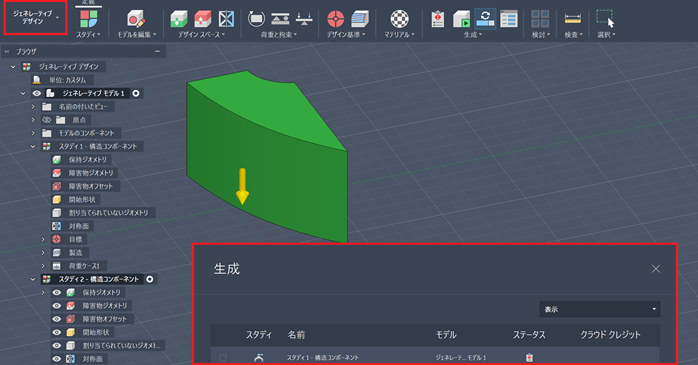Collapse the ジェネレーティブ デザイン root node
Image resolution: width=698 pixels, height=365 pixels.
pos(13,67)
